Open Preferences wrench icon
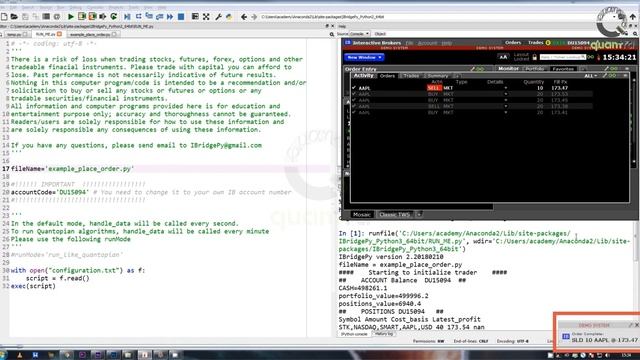Screen dimensions: 640x360 point(218,17)
